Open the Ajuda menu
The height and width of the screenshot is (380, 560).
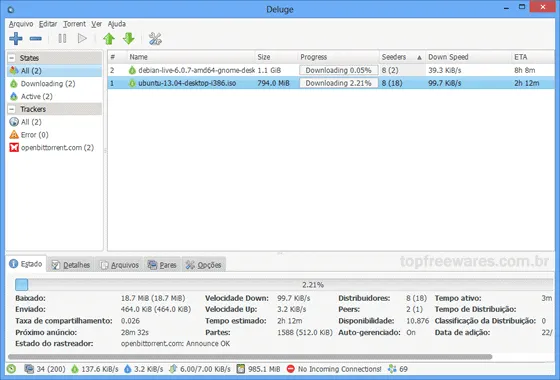tap(117, 24)
